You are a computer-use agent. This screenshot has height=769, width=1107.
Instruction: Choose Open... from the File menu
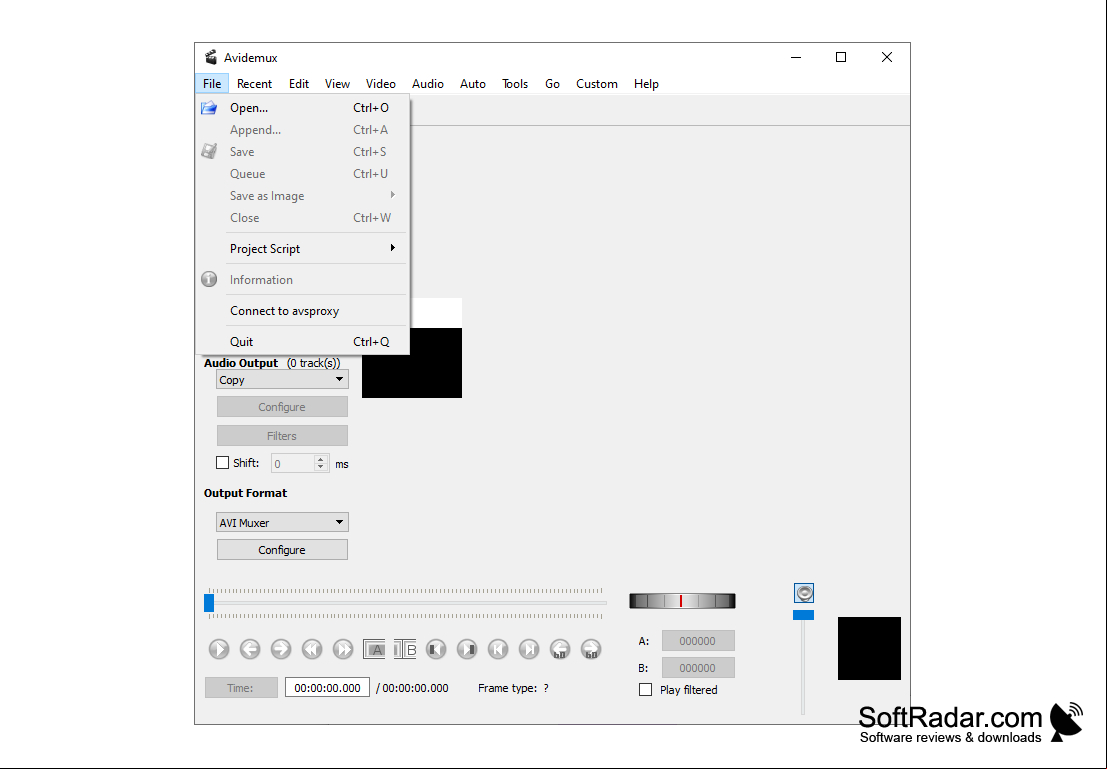pyautogui.click(x=303, y=108)
